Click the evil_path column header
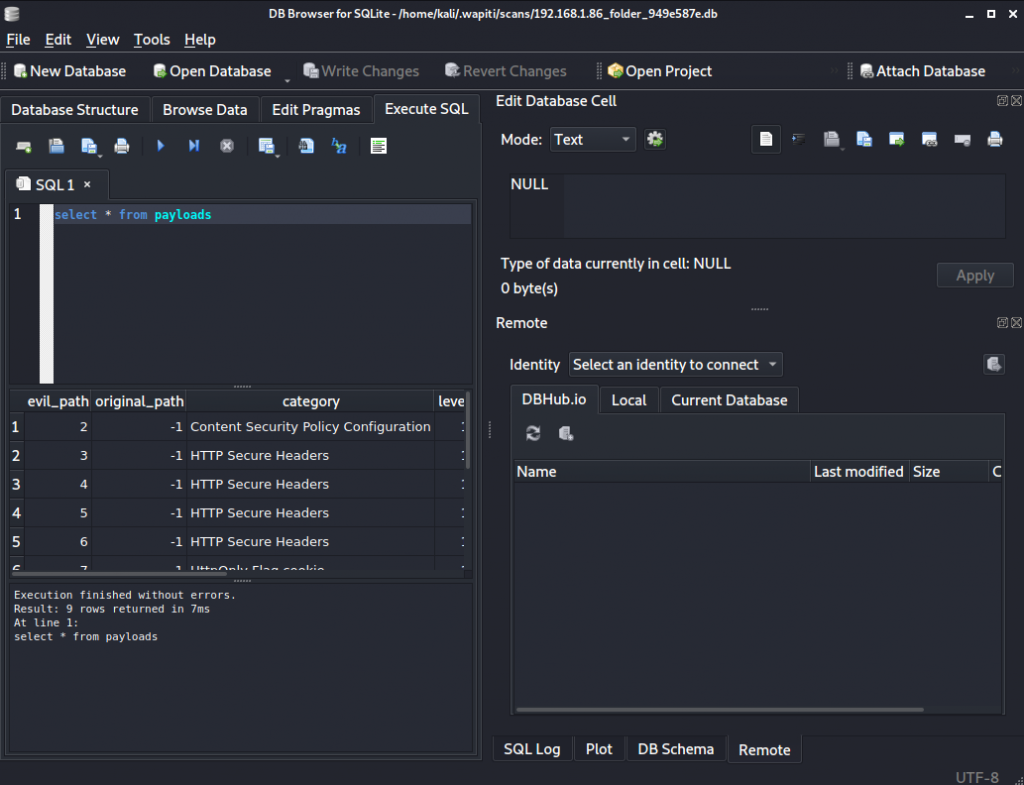The width and height of the screenshot is (1024, 785). tap(57, 401)
